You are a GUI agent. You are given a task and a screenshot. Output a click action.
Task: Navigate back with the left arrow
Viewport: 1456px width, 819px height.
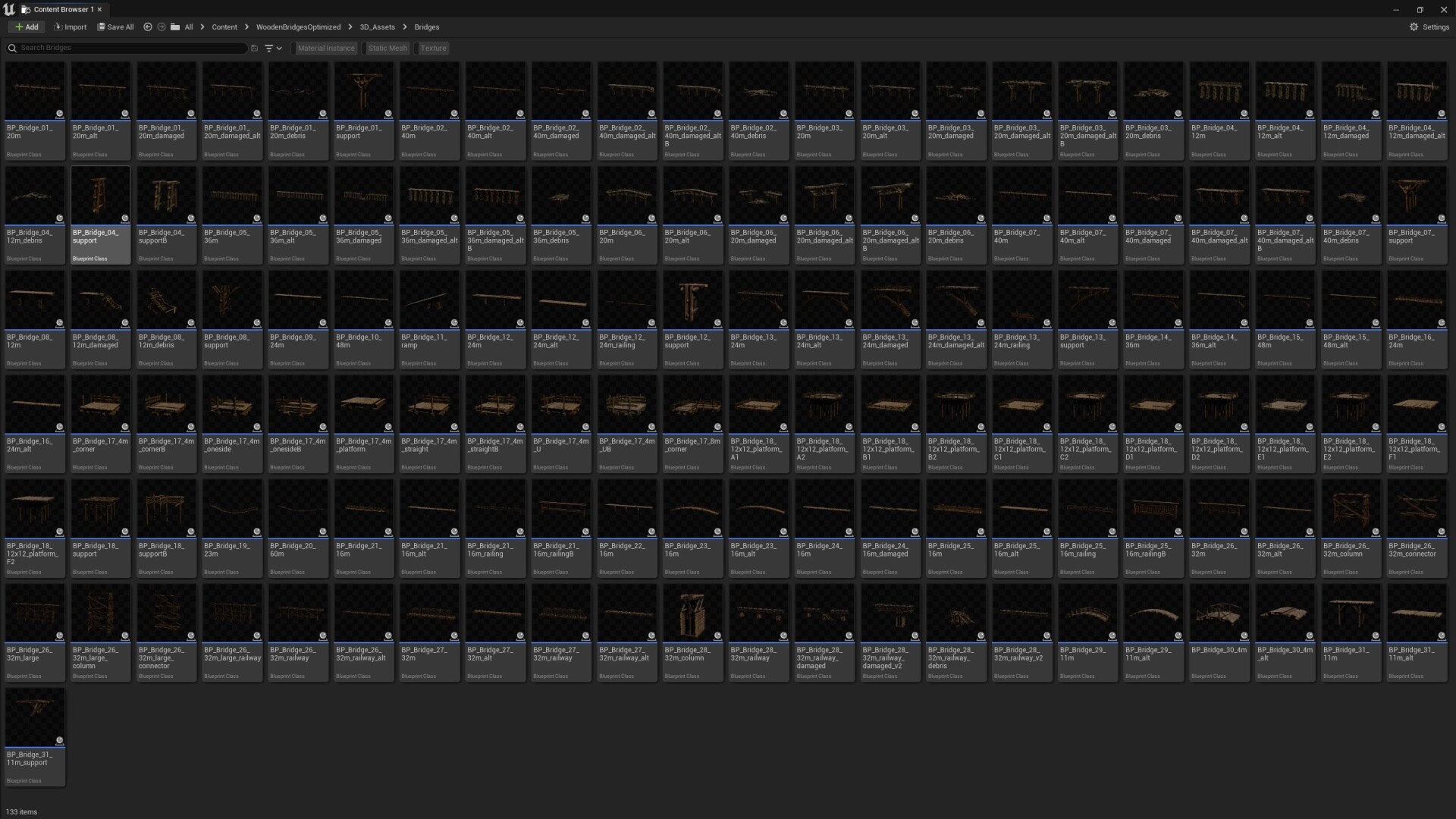(x=148, y=27)
